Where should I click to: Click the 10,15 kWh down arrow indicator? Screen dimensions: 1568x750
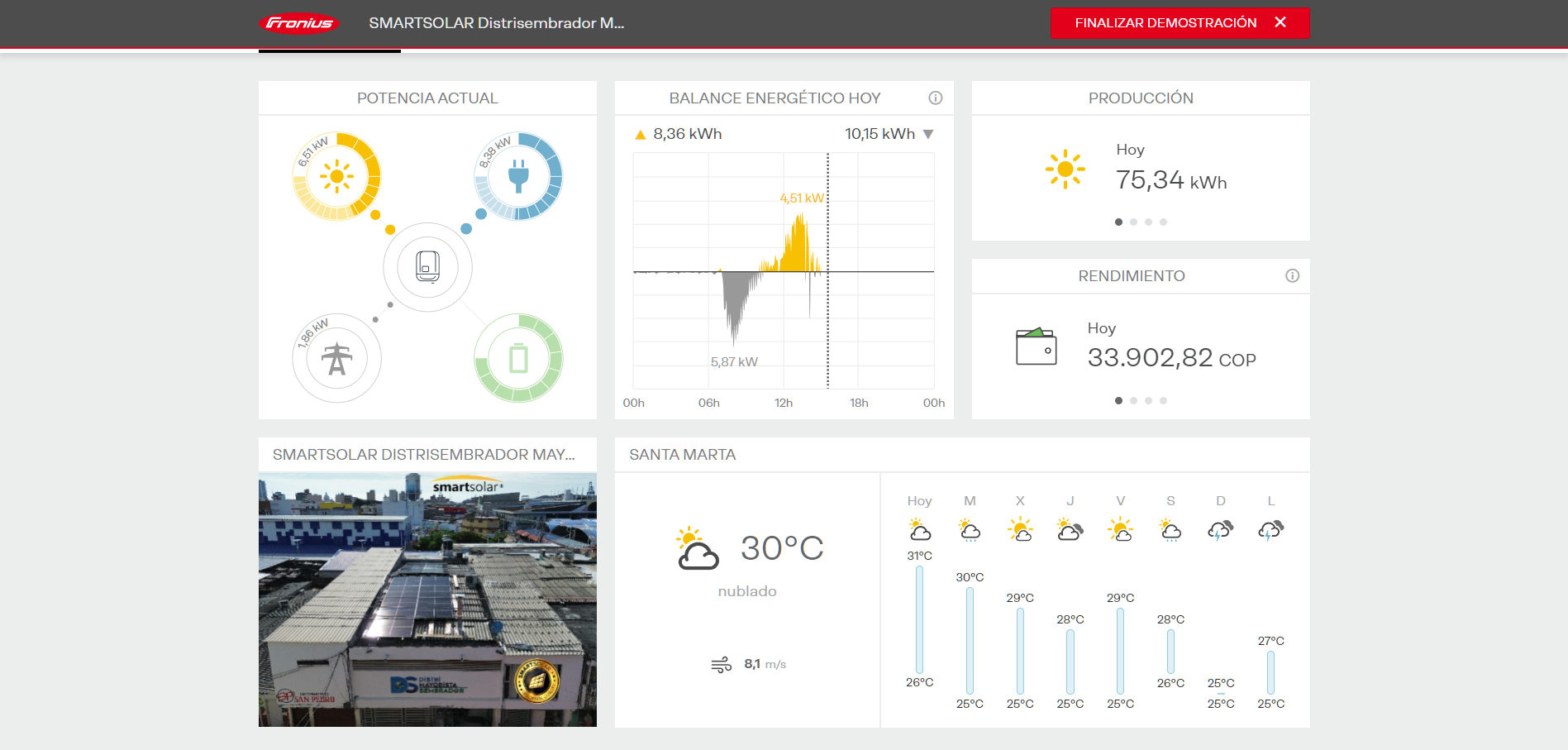coord(928,134)
